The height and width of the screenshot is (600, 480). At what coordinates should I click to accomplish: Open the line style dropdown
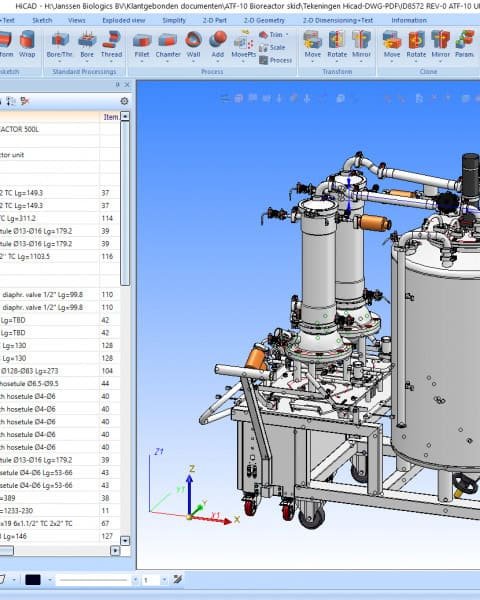pyautogui.click(x=136, y=580)
